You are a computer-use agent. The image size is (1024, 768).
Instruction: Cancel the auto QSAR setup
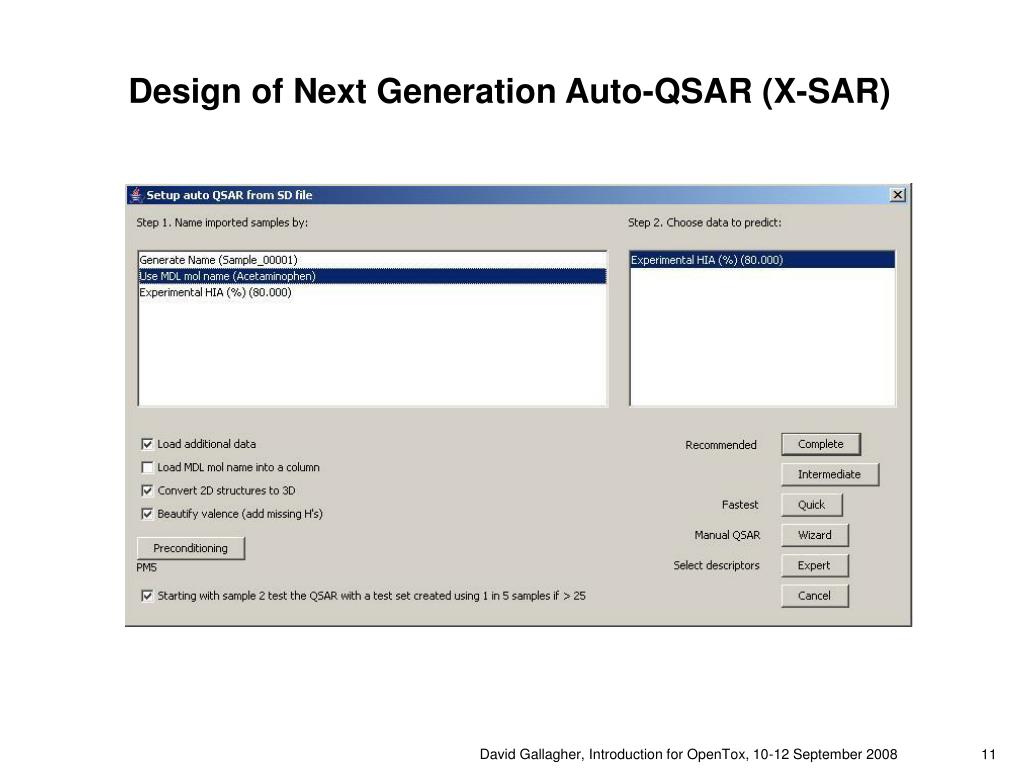pos(814,596)
